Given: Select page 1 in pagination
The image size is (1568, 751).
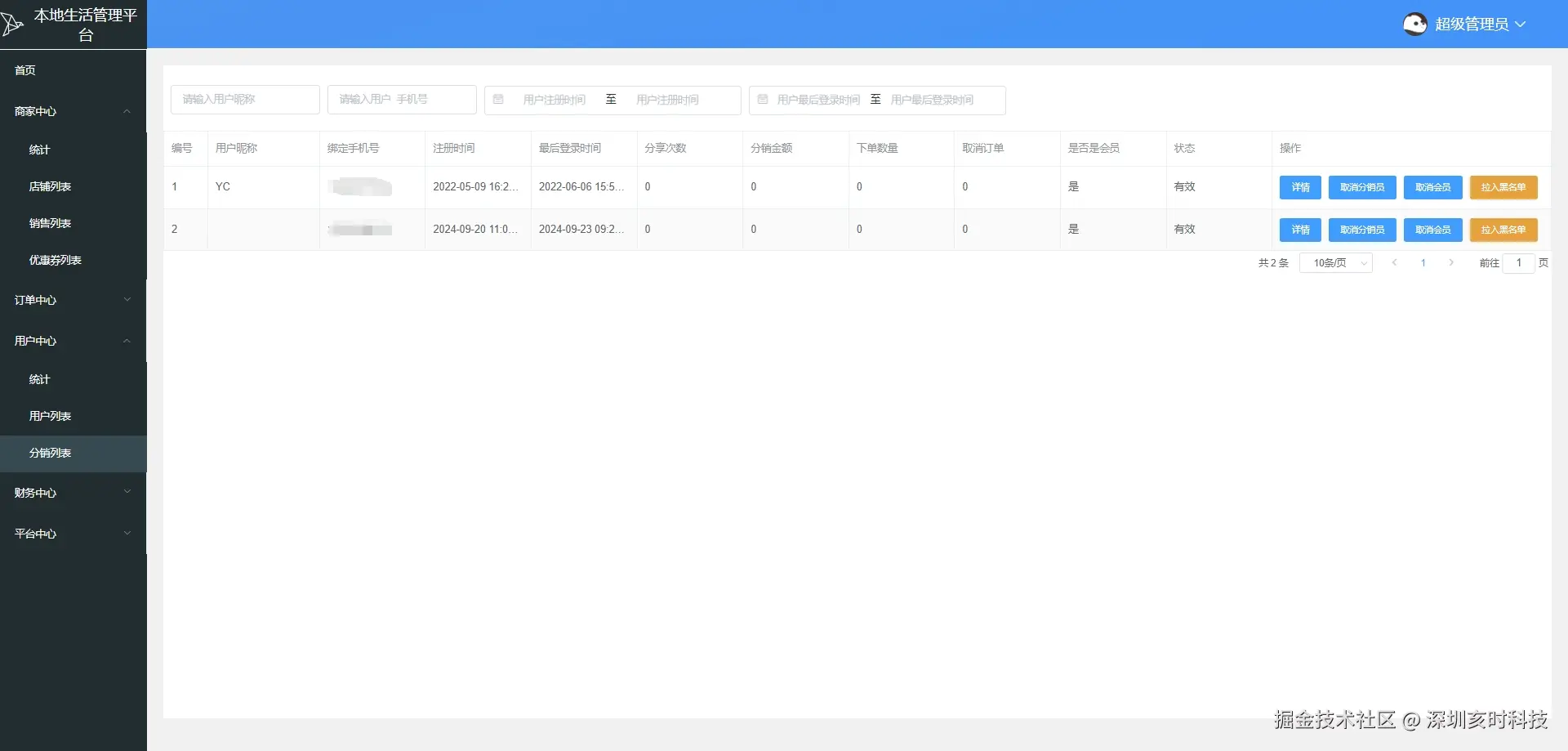Looking at the screenshot, I should [x=1423, y=263].
